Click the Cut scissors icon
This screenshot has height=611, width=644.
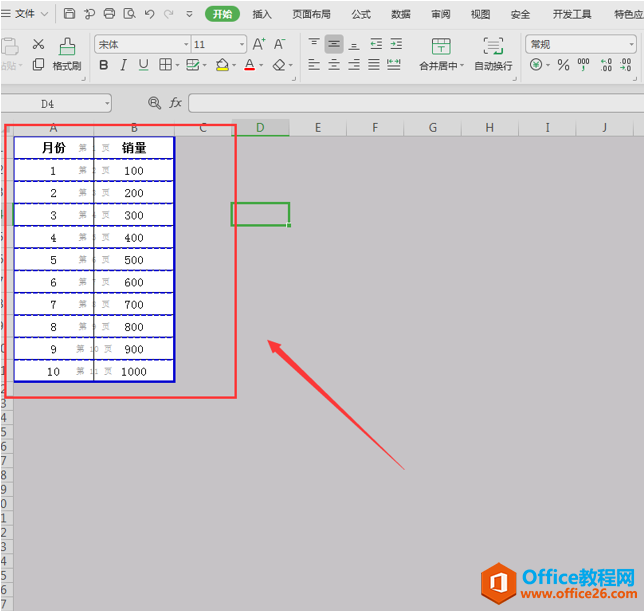tap(38, 44)
